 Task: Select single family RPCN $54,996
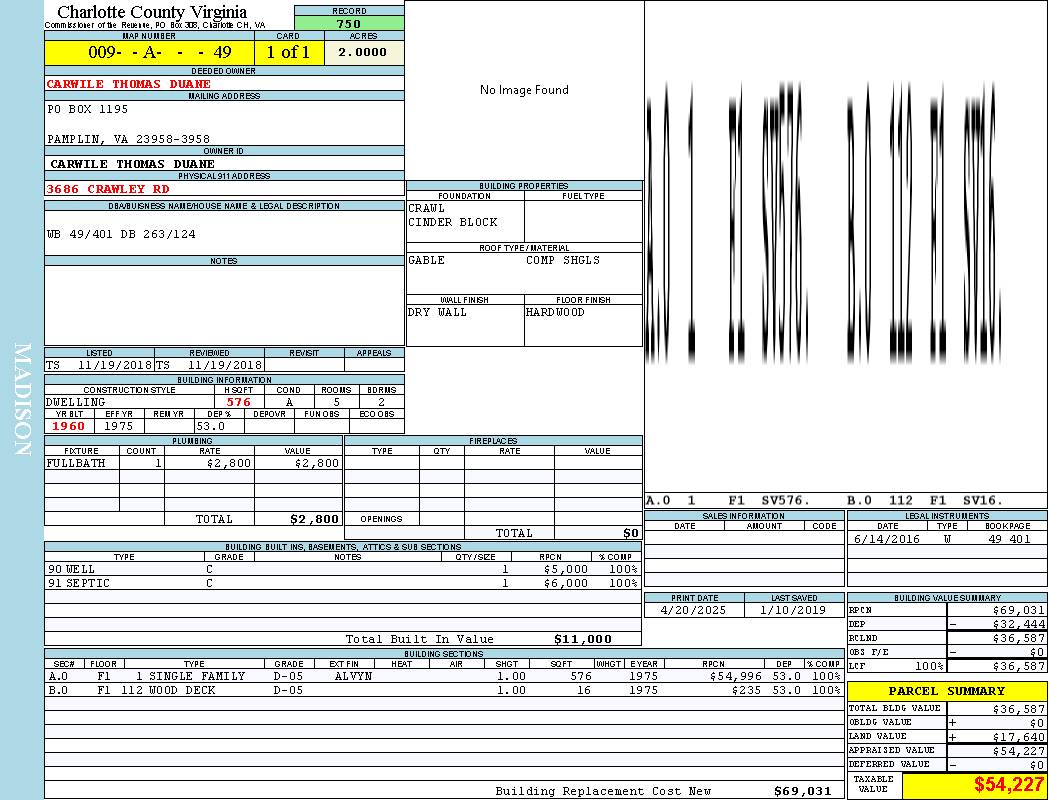coord(735,676)
